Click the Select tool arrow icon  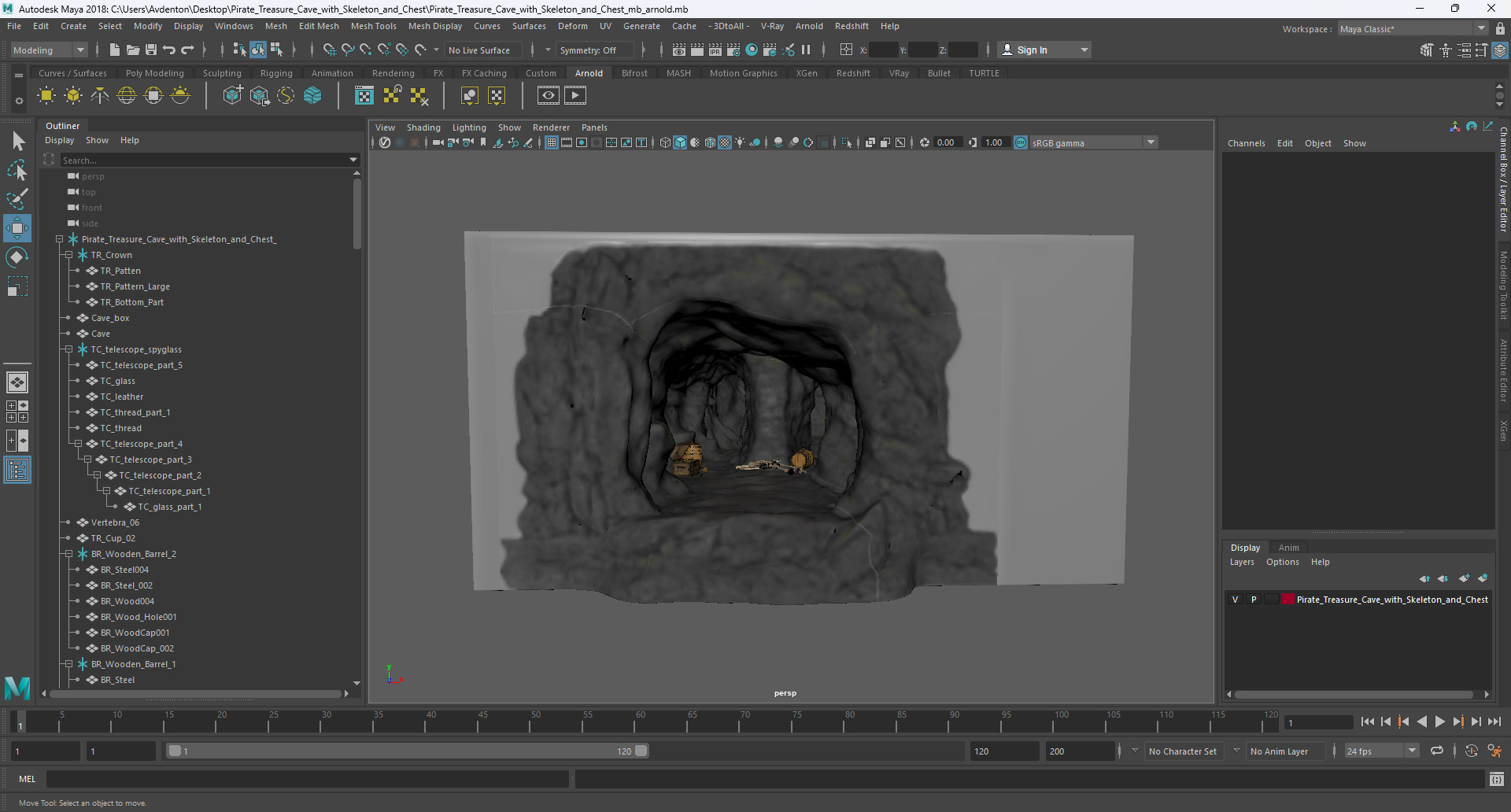pyautogui.click(x=17, y=141)
